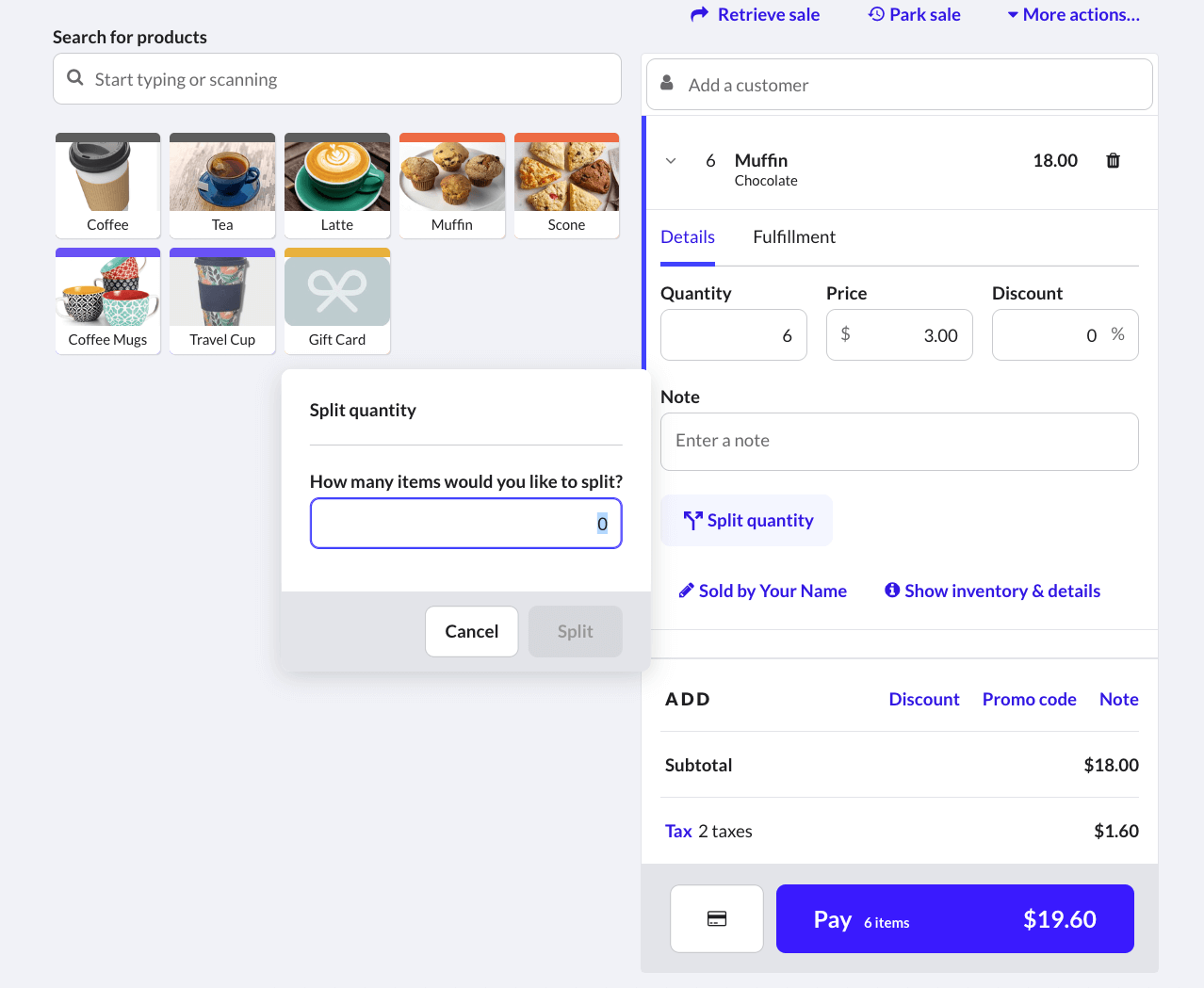Click the Retrieve sale arrow icon
The width and height of the screenshot is (1204, 988).
pos(699,14)
